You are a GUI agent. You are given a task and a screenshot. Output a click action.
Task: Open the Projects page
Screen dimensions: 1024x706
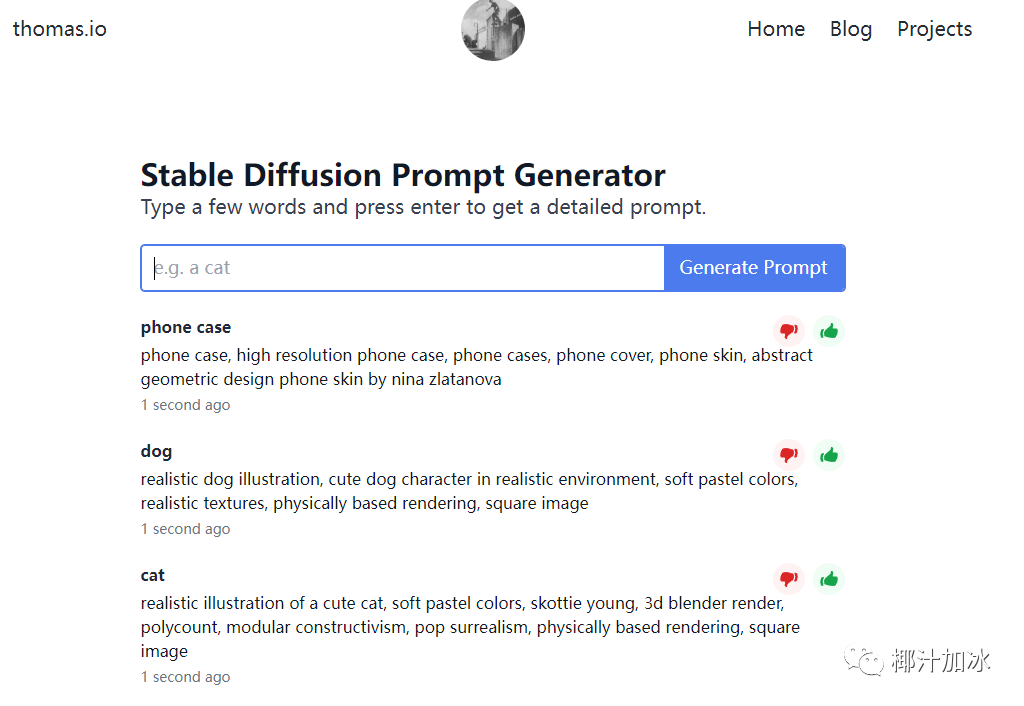934,29
